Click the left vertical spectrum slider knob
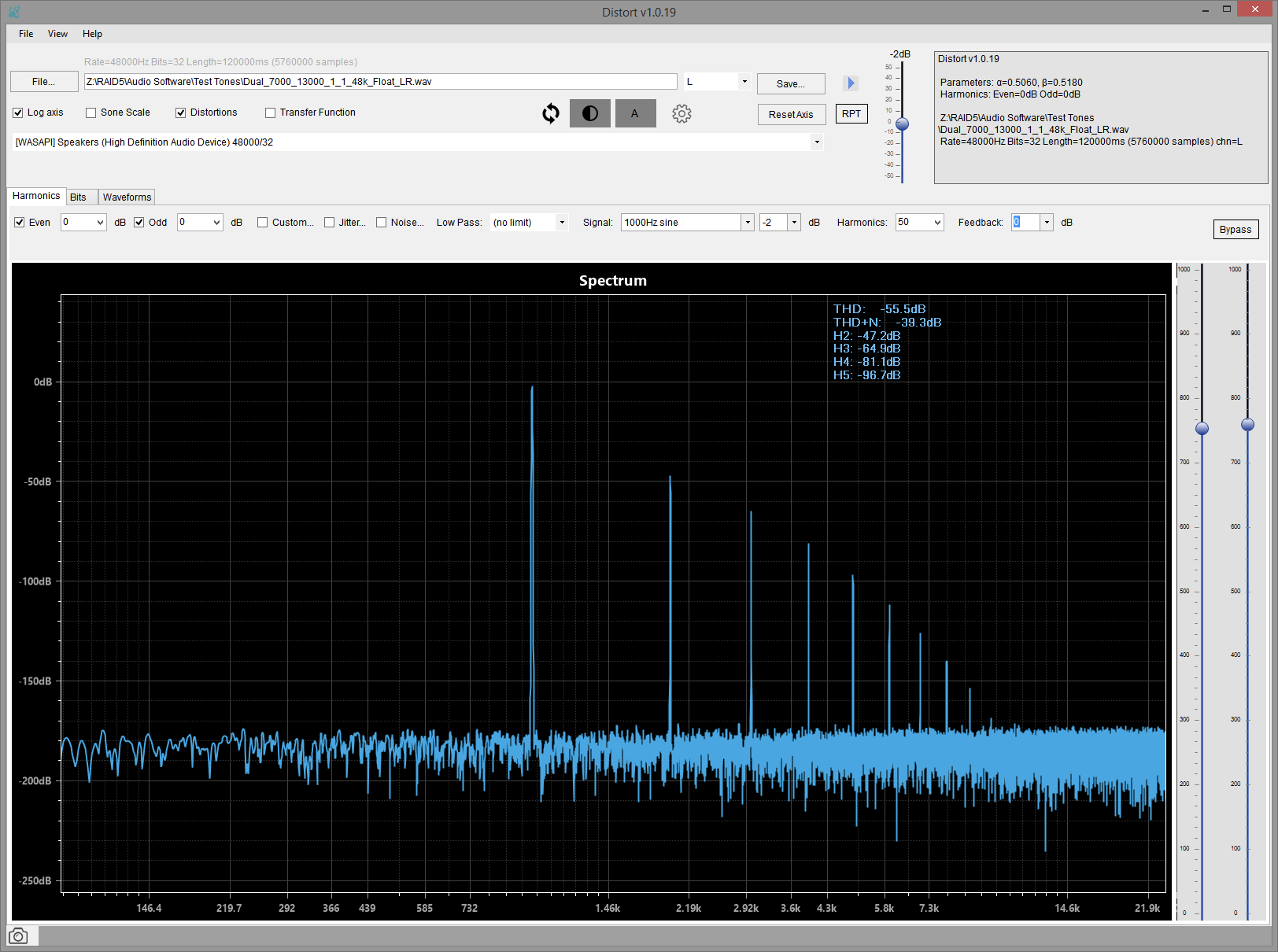1278x952 pixels. 1202,429
